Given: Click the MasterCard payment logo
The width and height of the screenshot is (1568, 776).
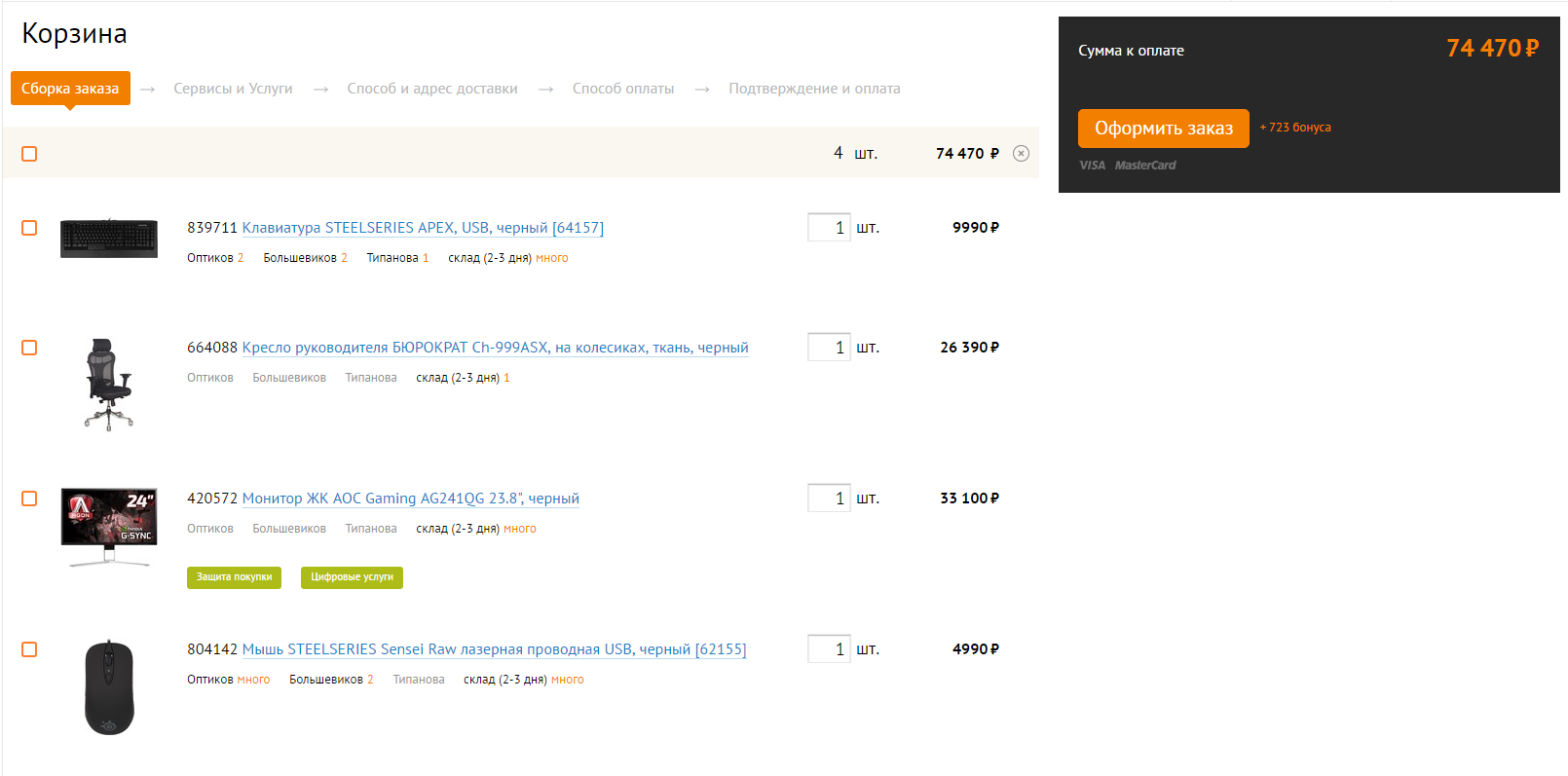Looking at the screenshot, I should click(x=1145, y=166).
